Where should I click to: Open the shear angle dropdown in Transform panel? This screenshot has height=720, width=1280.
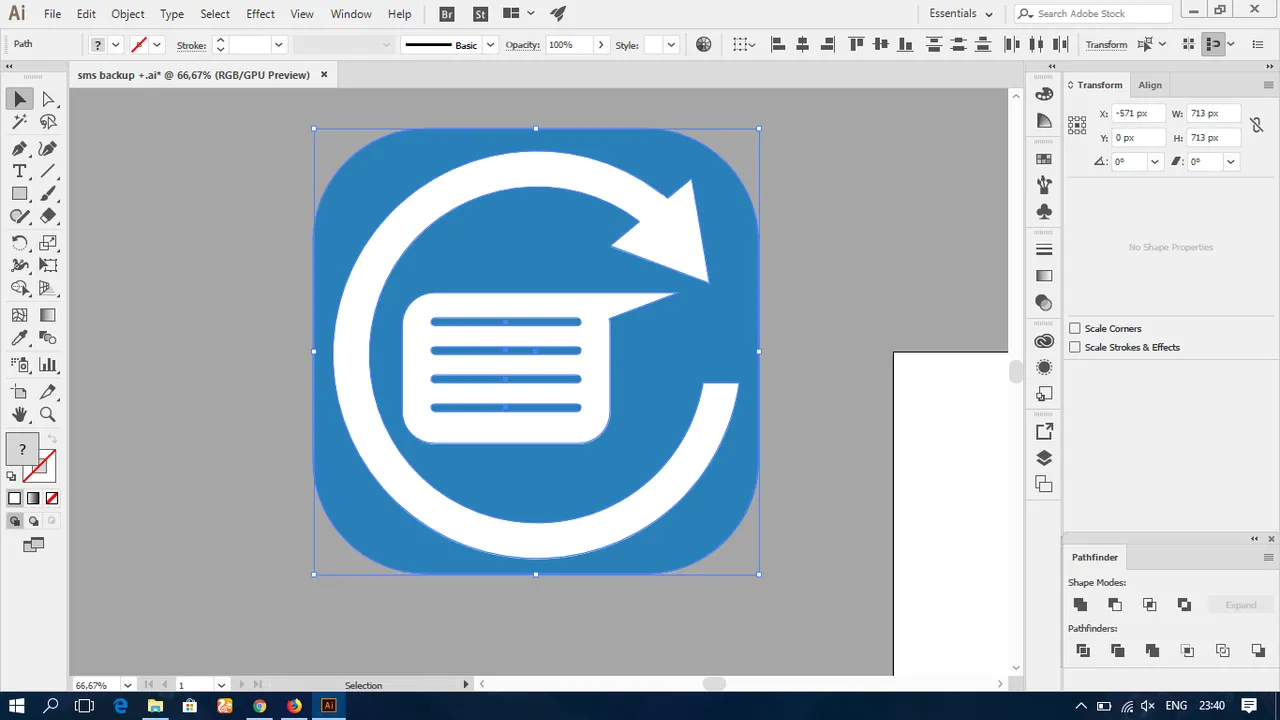pyautogui.click(x=1231, y=161)
